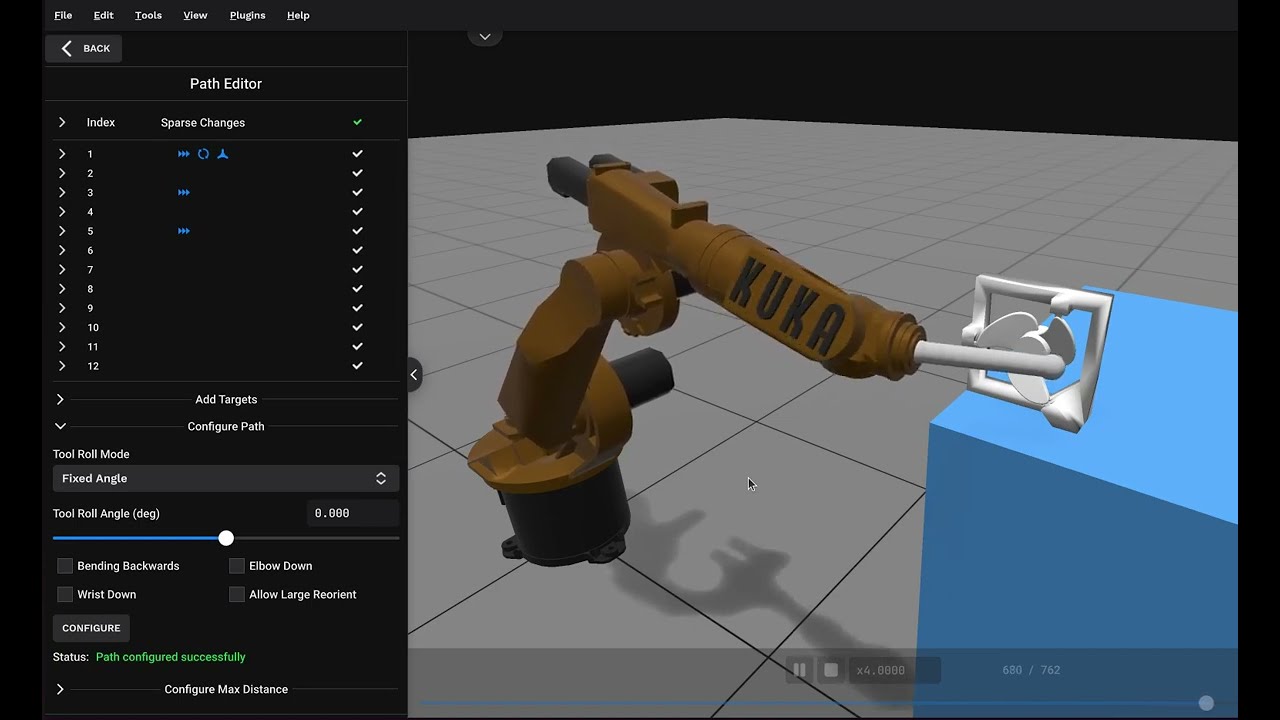This screenshot has height=720, width=1280.
Task: Pause the simulation playback
Action: [799, 670]
